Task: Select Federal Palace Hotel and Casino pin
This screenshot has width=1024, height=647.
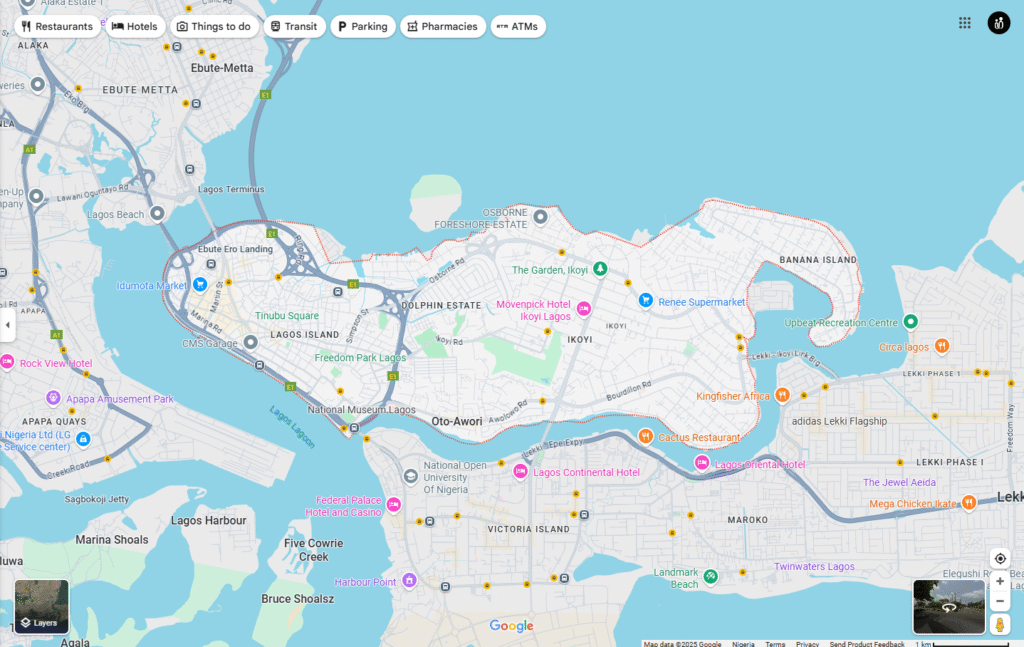Action: click(393, 504)
